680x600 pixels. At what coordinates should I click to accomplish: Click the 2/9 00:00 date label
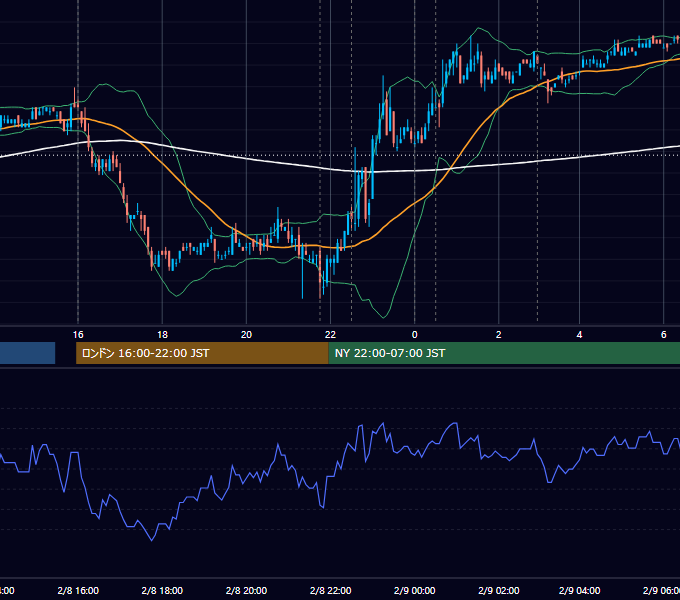pos(415,590)
